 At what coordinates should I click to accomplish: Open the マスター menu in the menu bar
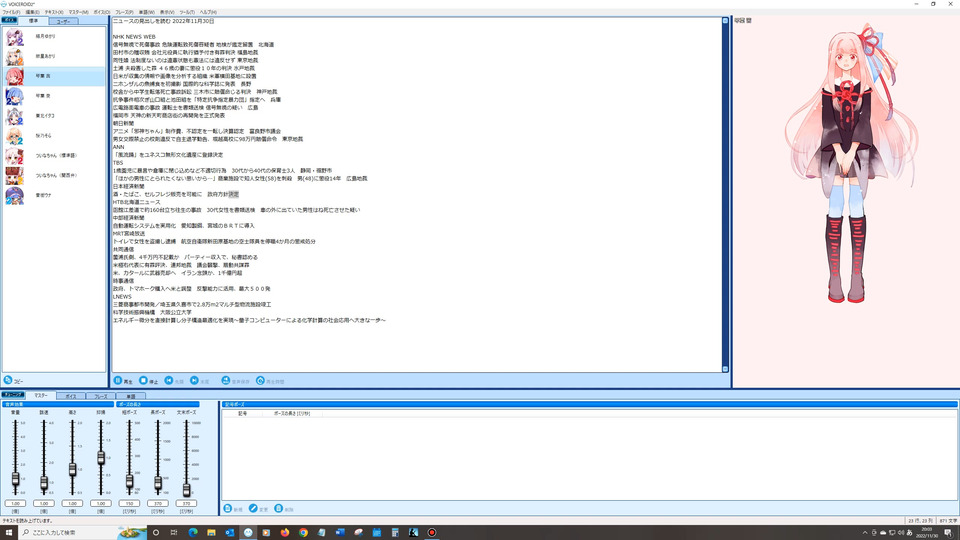click(78, 12)
